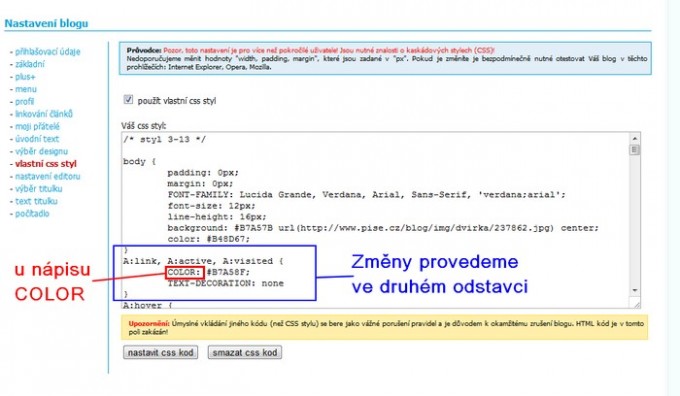Select vlastní css styl menu item
The width and height of the screenshot is (680, 396).
[46, 164]
